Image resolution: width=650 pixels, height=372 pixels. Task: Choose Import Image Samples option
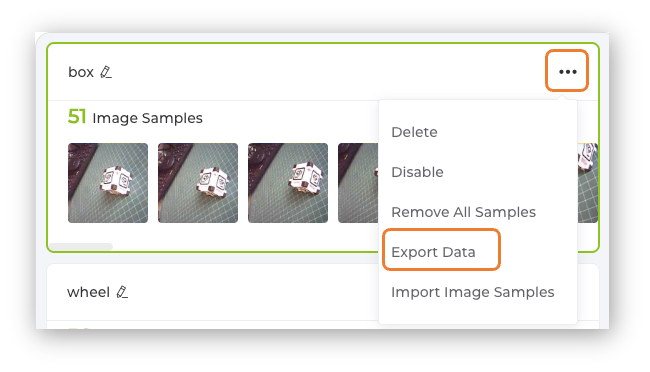473,292
